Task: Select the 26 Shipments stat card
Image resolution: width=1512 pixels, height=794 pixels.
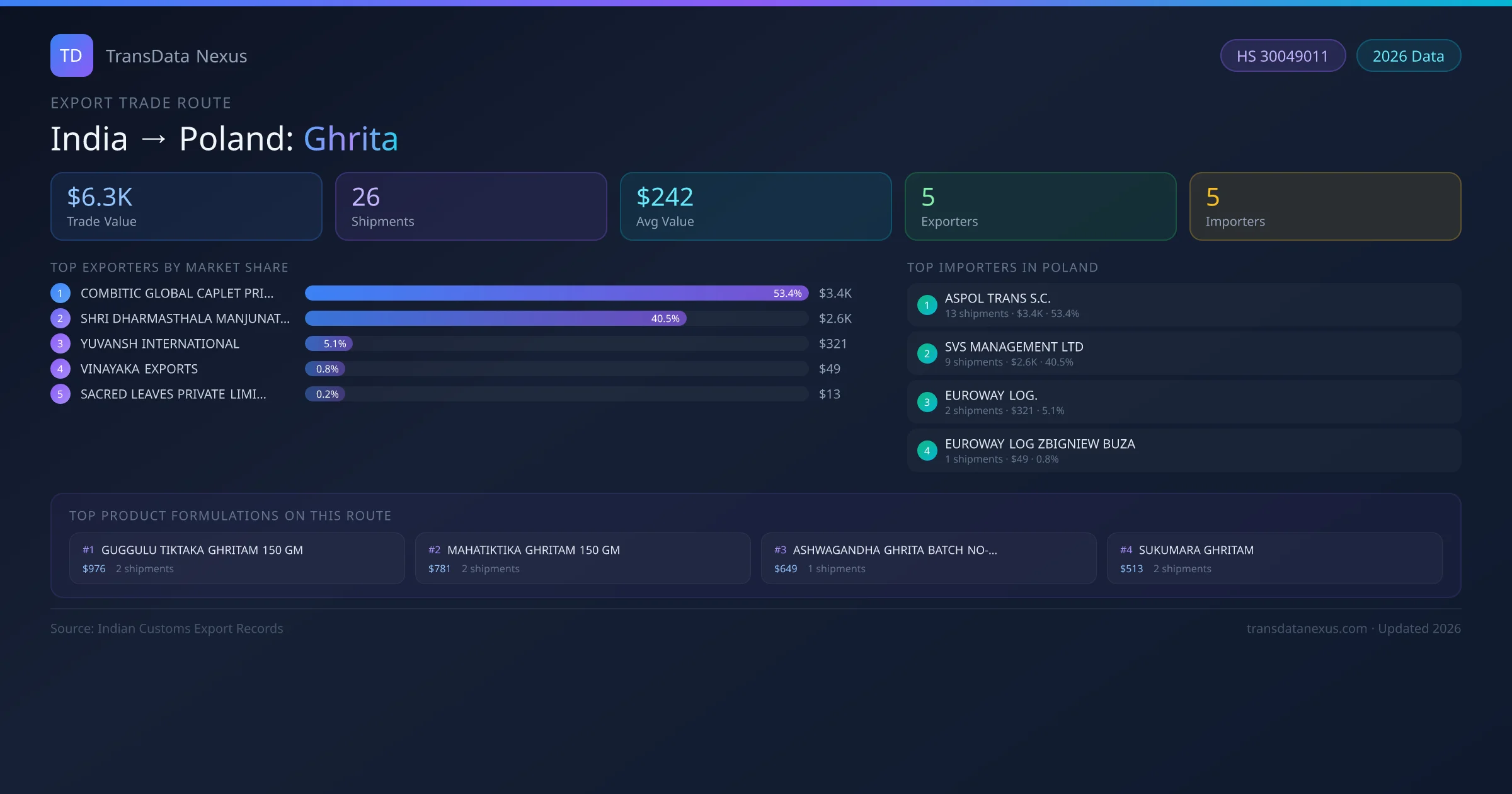Action: 471,206
